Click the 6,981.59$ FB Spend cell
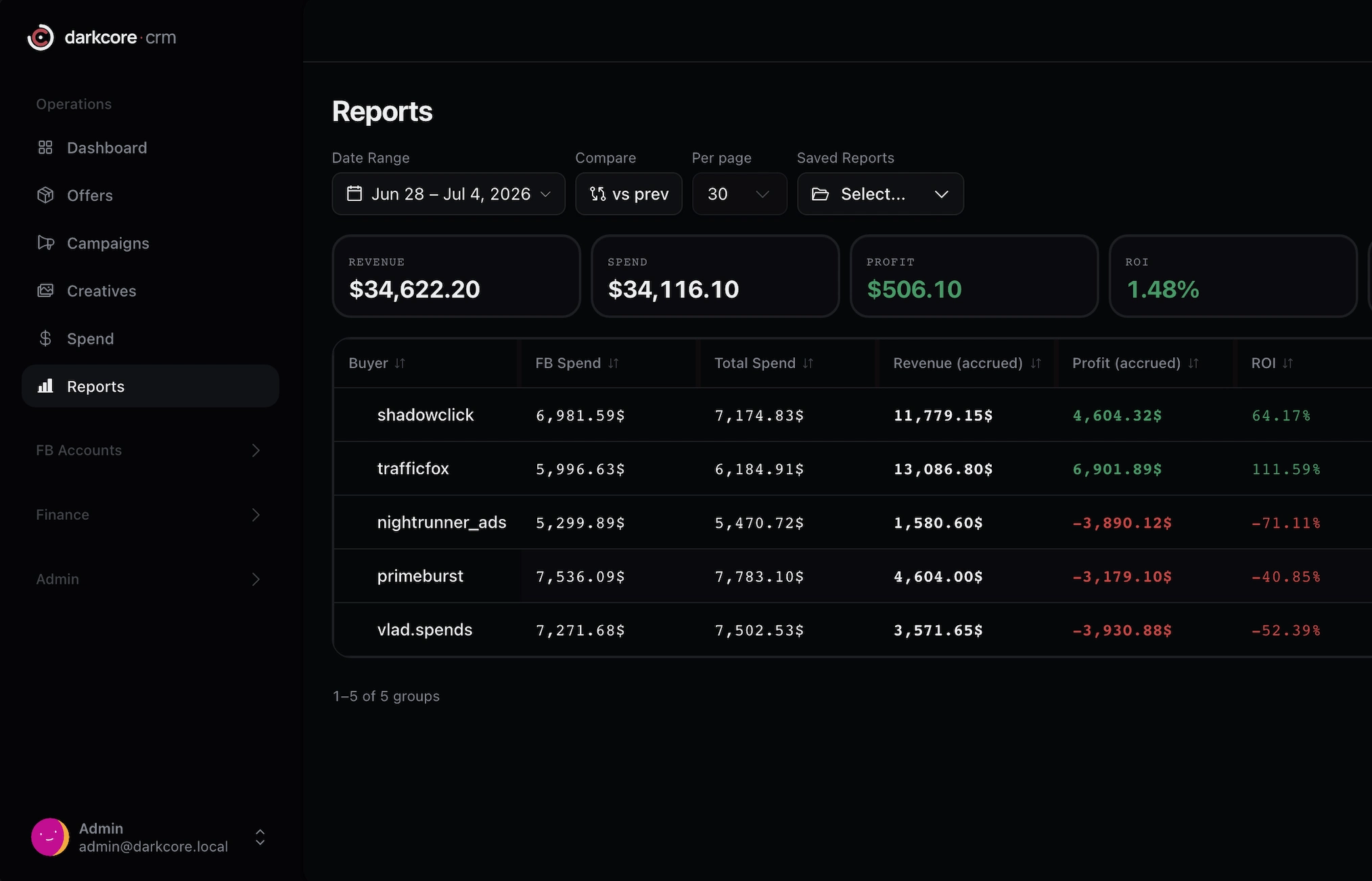Image resolution: width=1372 pixels, height=881 pixels. [x=580, y=415]
